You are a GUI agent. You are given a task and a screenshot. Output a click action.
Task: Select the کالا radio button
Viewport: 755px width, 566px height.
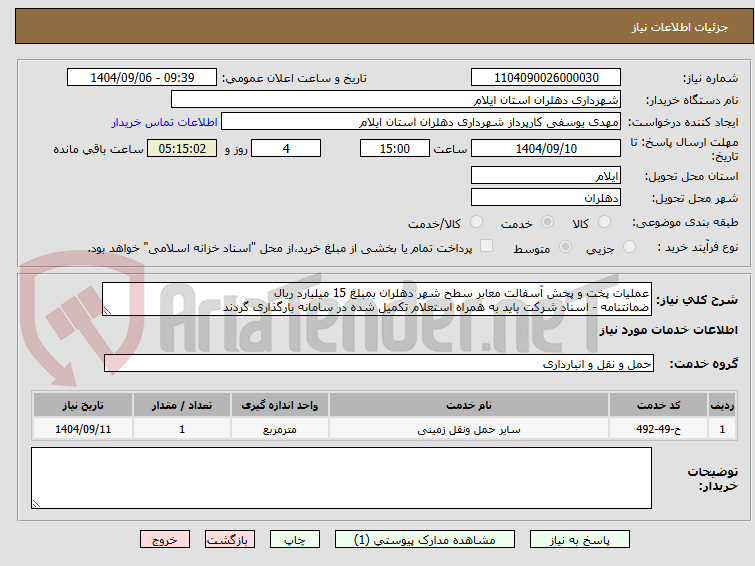(604, 222)
